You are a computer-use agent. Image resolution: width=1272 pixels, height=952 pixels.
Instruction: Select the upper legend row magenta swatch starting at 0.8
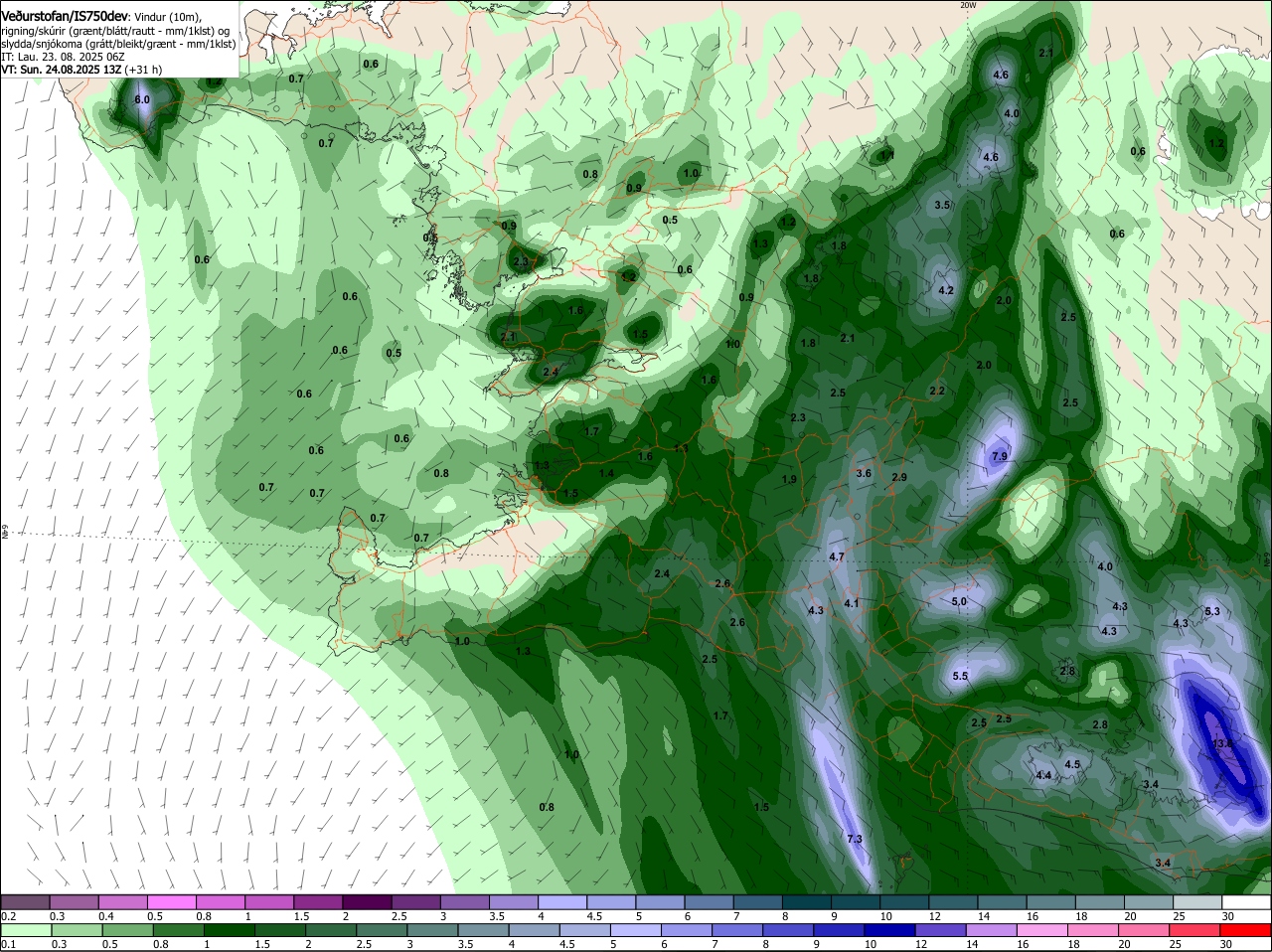(x=221, y=902)
